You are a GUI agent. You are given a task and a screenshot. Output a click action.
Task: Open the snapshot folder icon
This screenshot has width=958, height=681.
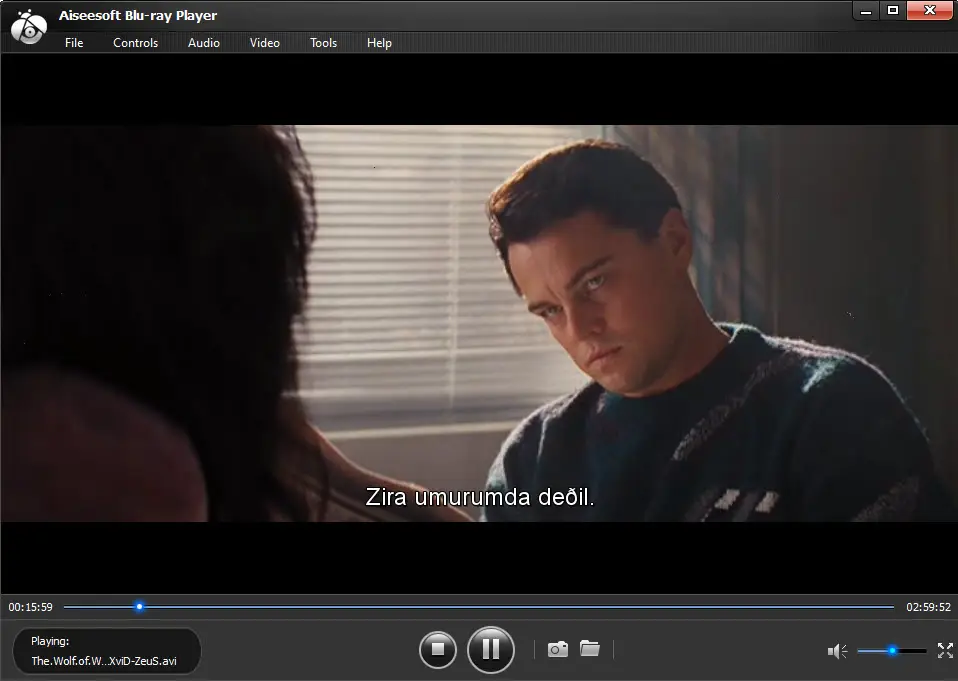[590, 648]
